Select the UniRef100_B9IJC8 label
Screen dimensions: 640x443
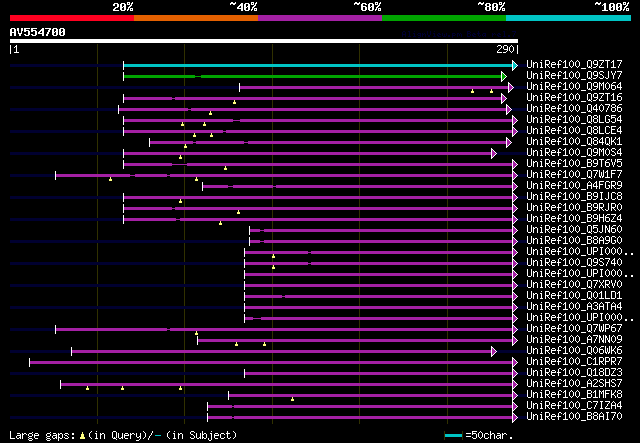[574, 197]
